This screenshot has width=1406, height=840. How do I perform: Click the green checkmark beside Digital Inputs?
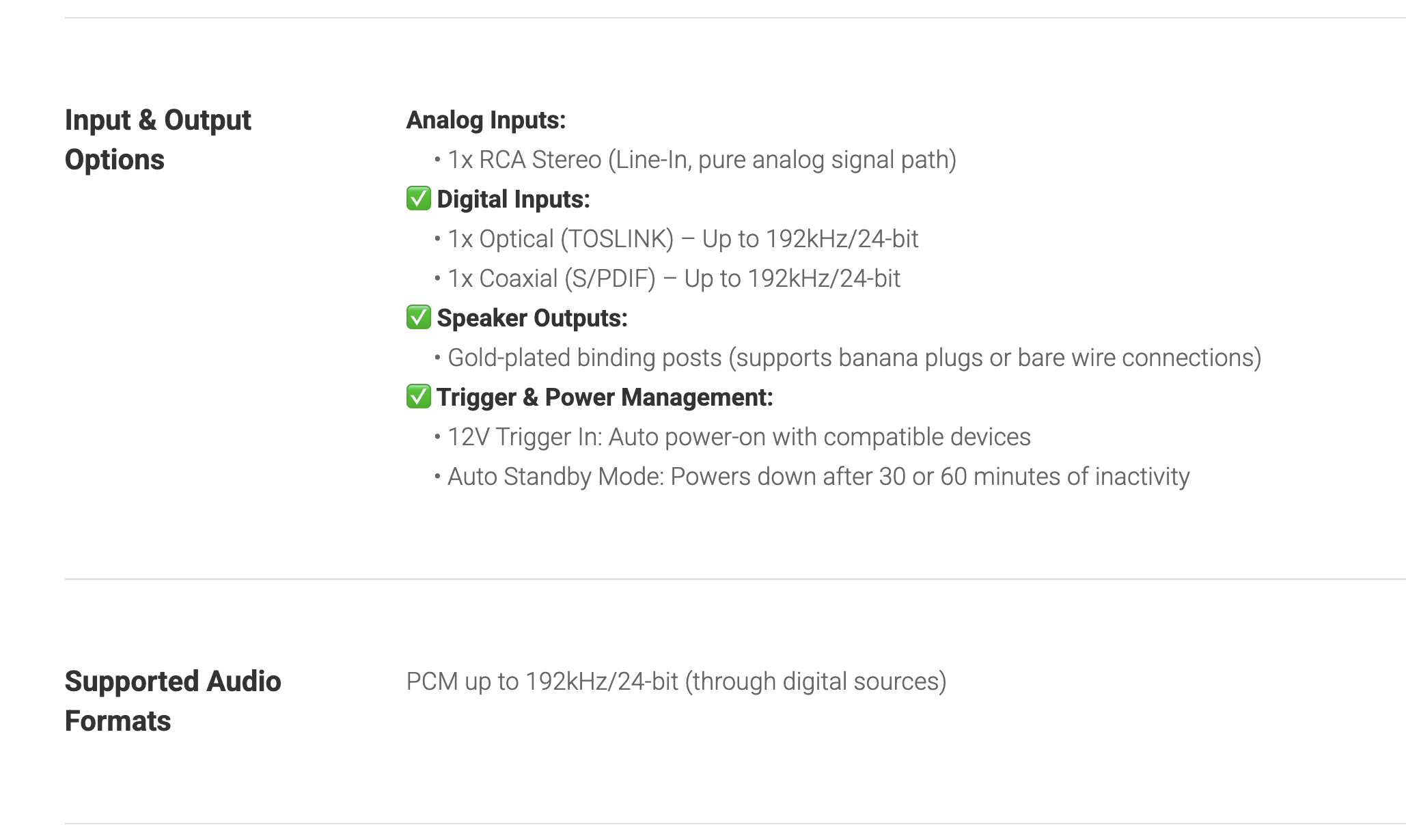pyautogui.click(x=418, y=199)
